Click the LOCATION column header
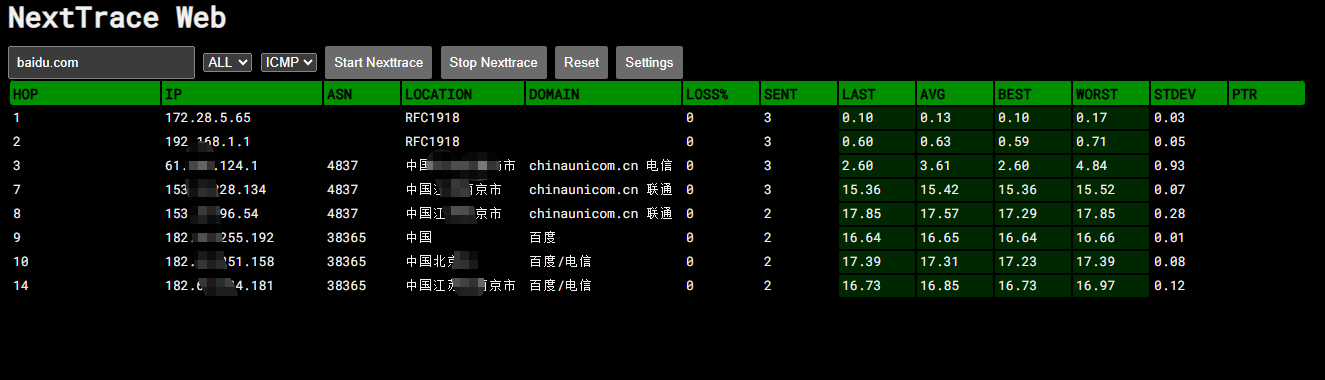This screenshot has height=380, width=1325. coord(463,94)
